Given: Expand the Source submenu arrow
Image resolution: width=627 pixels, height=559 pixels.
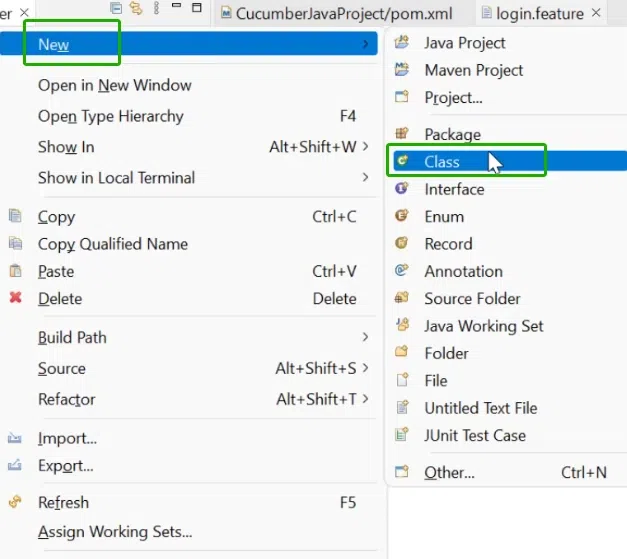Looking at the screenshot, I should (x=366, y=368).
